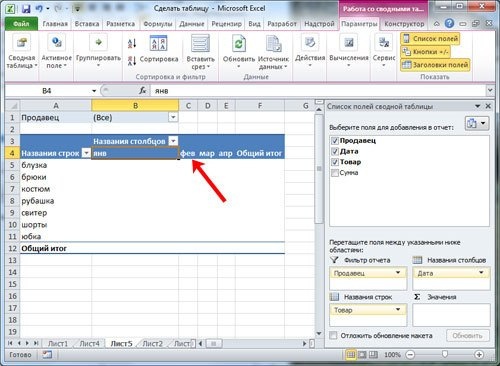Switch to the Главная ribbon tab
This screenshot has height=366, width=500.
coord(55,24)
